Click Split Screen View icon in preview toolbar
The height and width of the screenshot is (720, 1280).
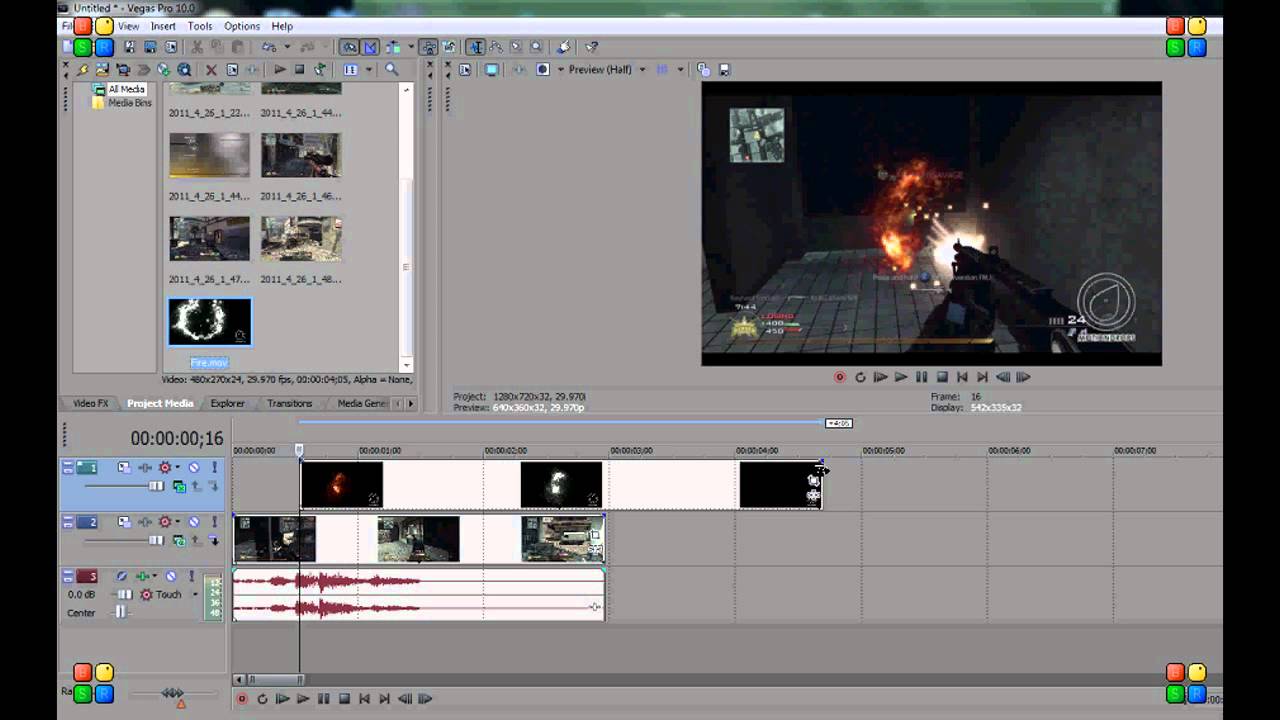click(x=543, y=70)
